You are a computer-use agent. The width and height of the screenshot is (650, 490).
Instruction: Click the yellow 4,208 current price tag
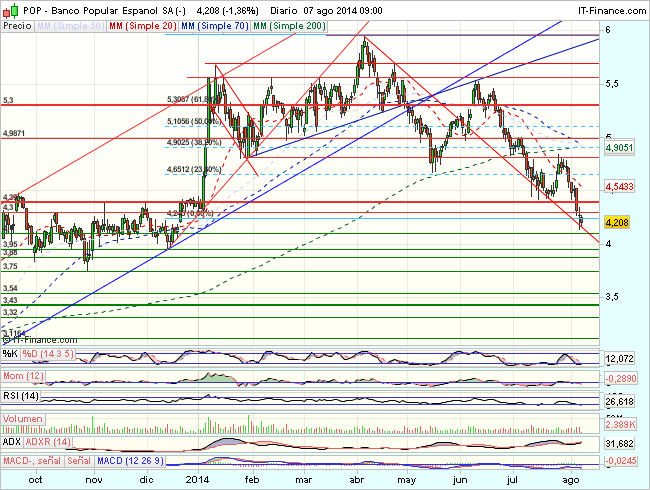point(617,223)
